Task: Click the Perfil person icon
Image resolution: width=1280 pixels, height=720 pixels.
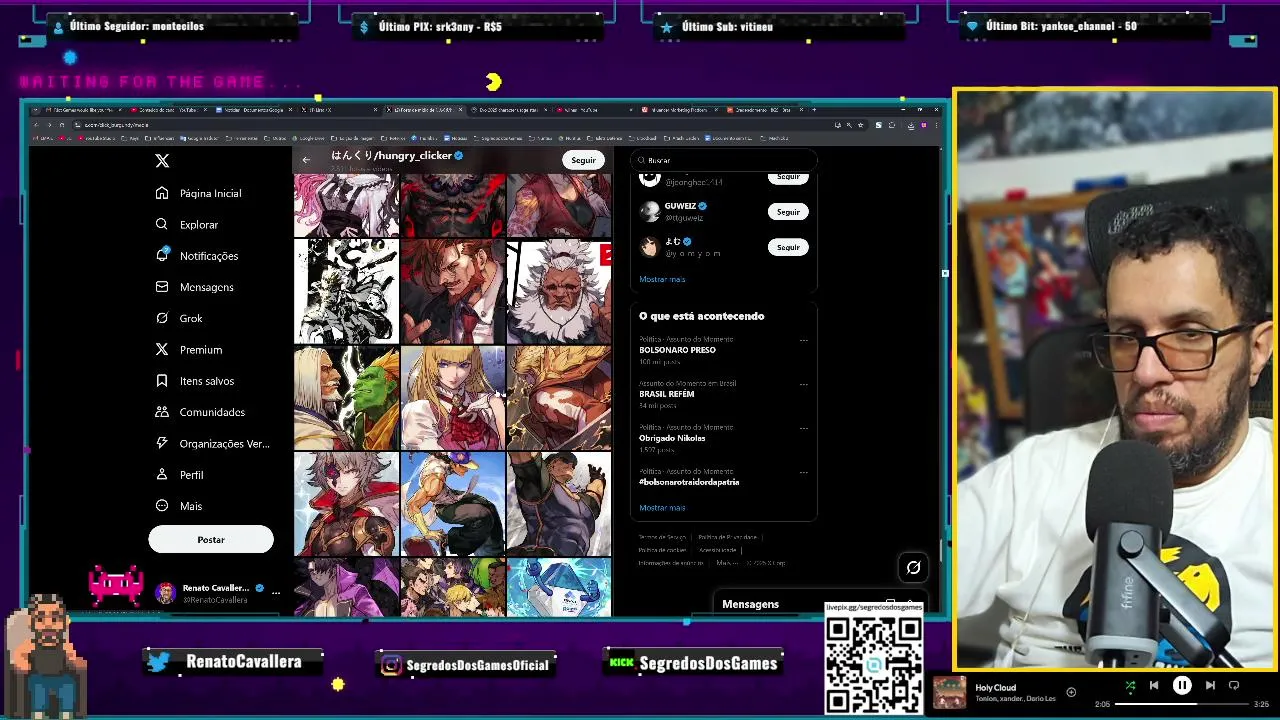Action: [162, 475]
